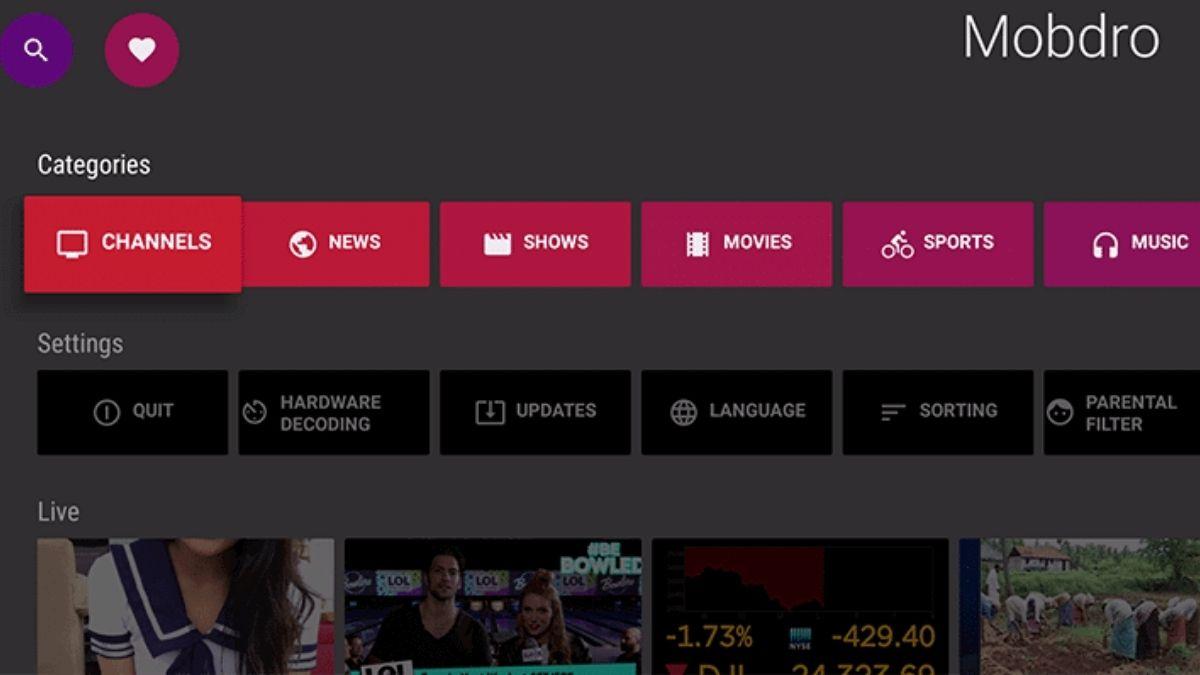
Task: Click the globe icon on News
Action: coord(303,244)
